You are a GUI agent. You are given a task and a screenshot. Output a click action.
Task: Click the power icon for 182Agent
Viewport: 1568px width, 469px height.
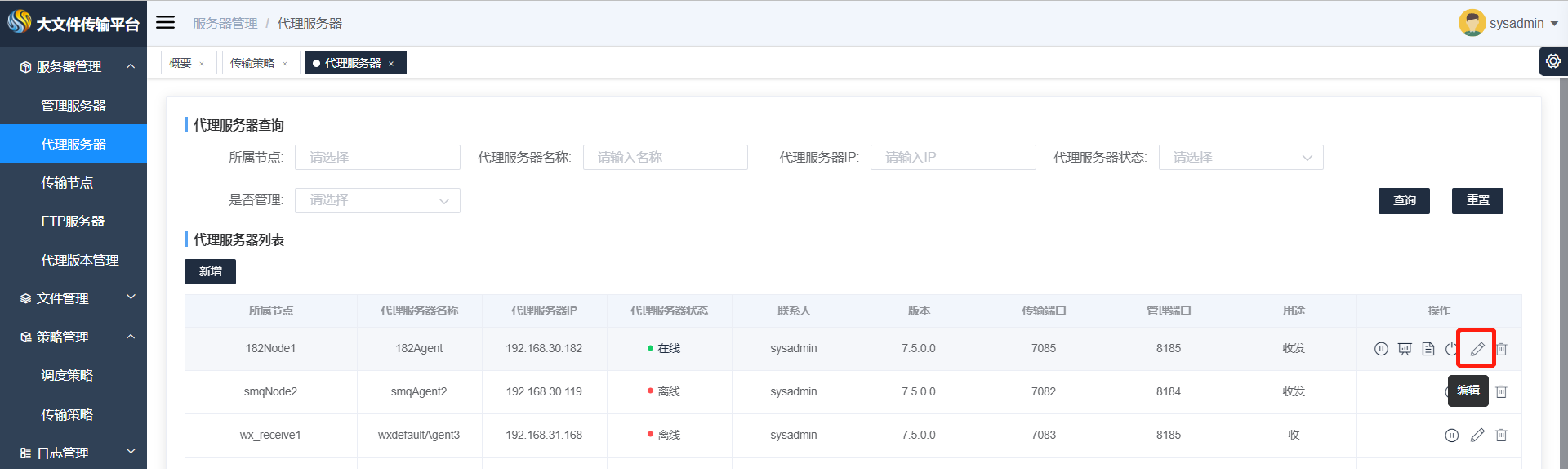point(1451,349)
